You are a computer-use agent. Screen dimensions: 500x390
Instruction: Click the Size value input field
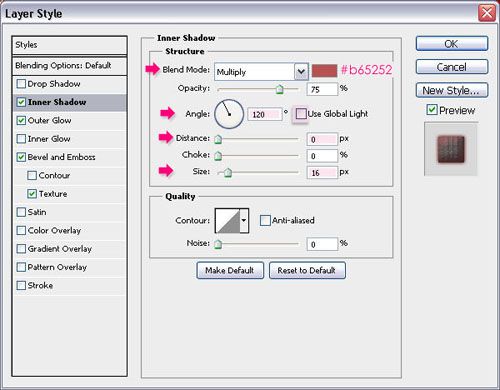click(322, 173)
